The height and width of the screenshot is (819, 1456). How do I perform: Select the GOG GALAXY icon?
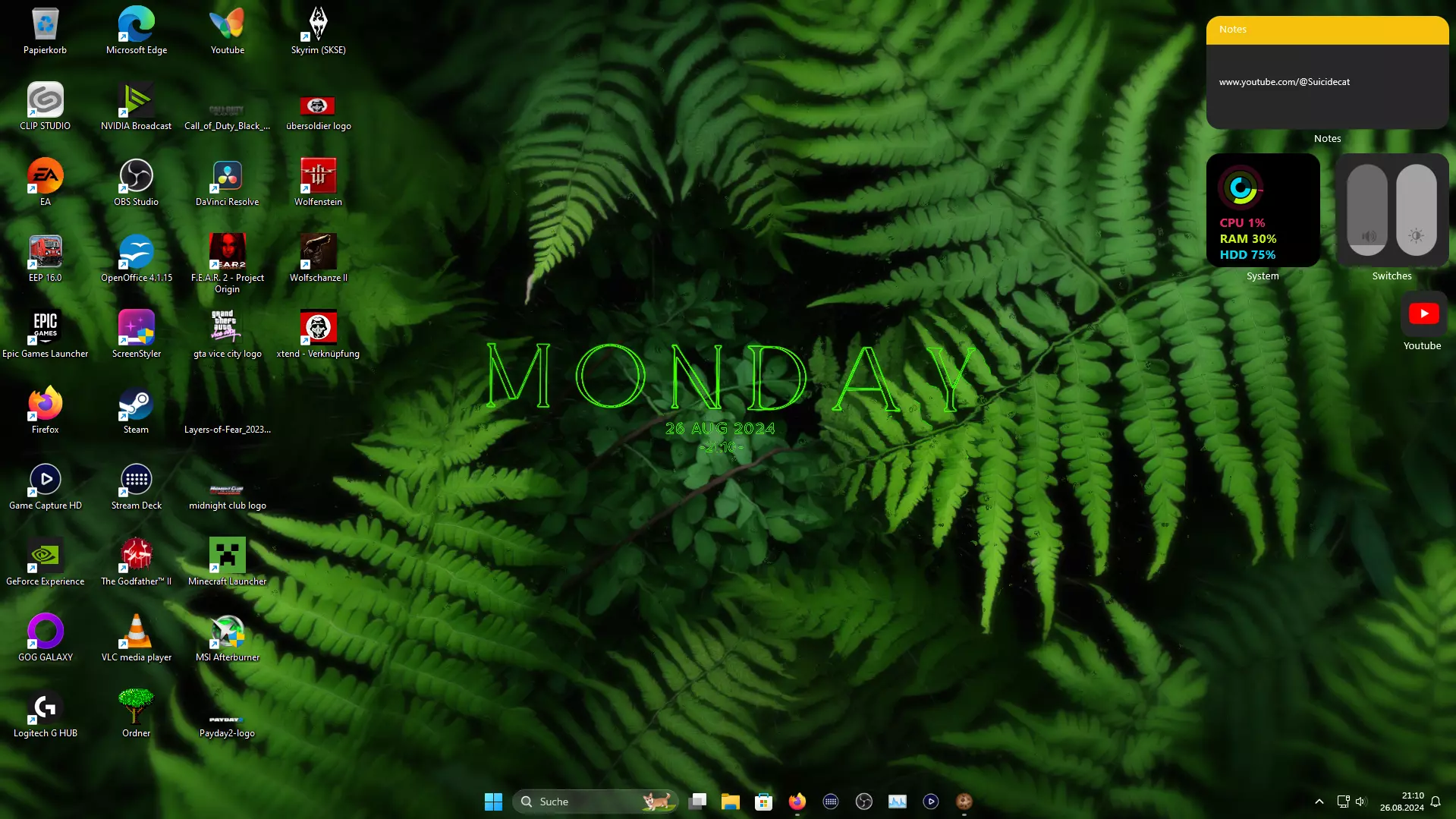tap(46, 638)
